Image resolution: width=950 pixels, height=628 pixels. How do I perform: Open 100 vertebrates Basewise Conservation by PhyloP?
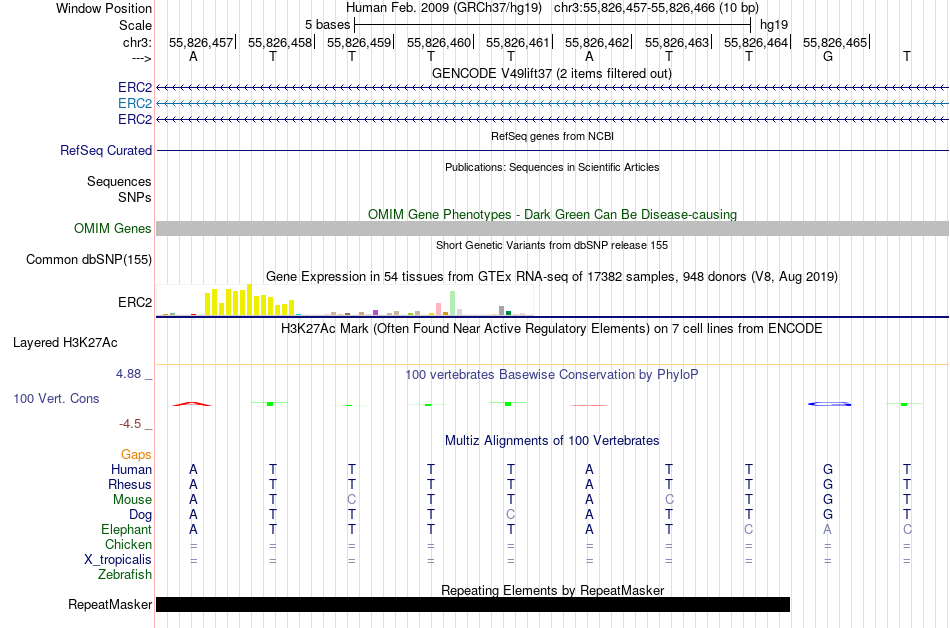click(x=552, y=375)
